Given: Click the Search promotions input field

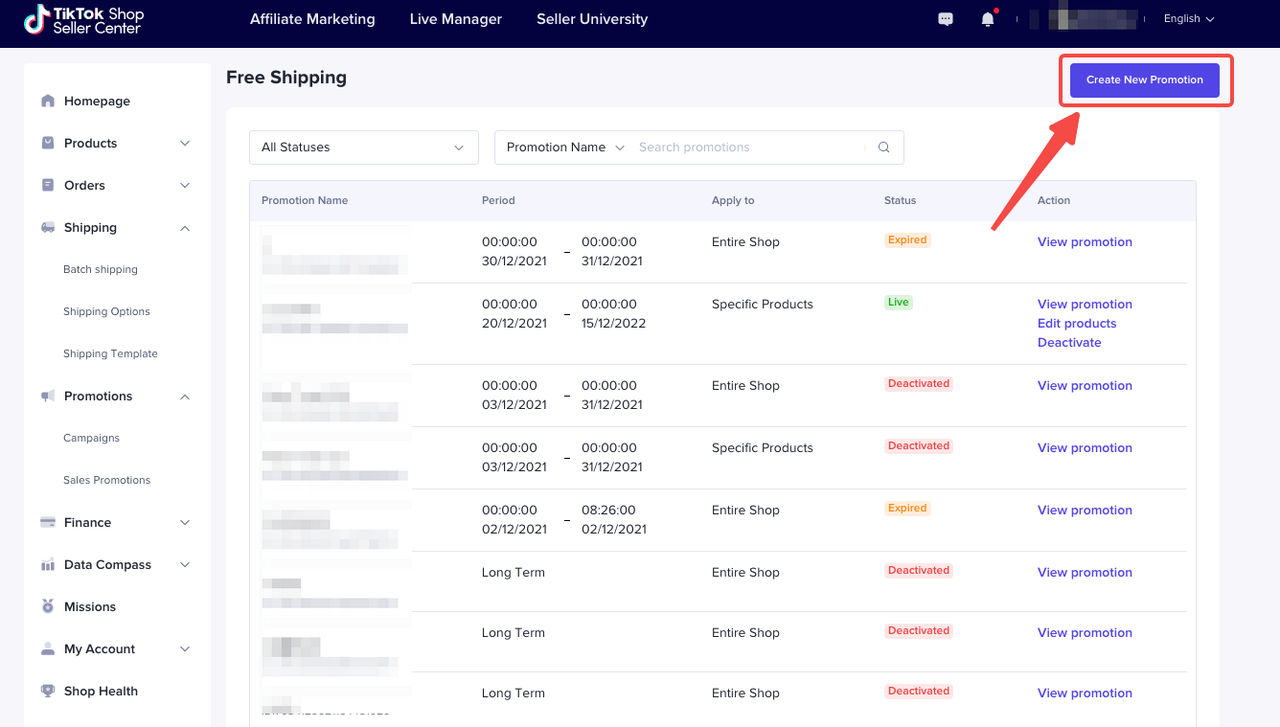Looking at the screenshot, I should 750,147.
